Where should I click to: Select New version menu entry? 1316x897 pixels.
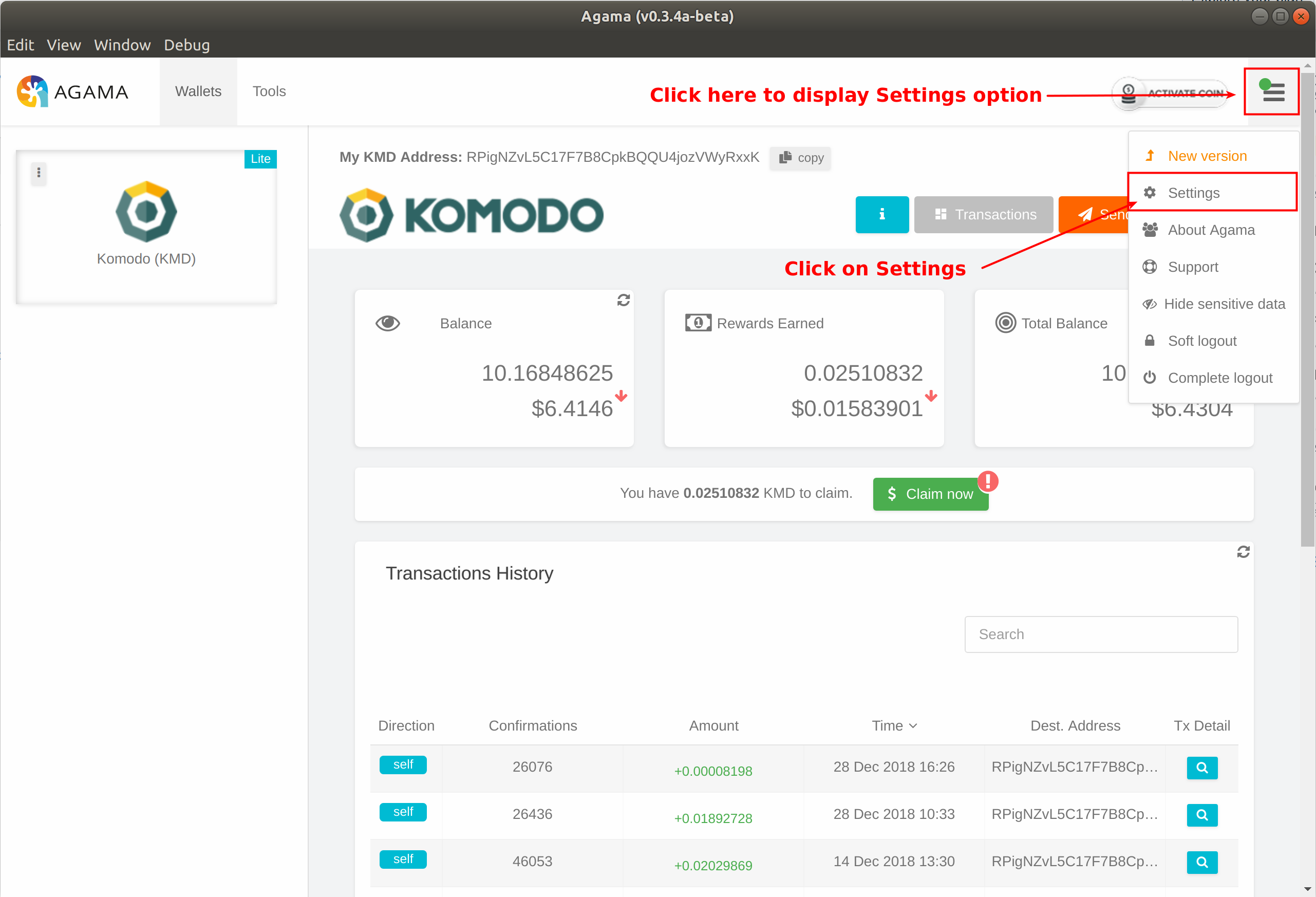tap(1213, 156)
